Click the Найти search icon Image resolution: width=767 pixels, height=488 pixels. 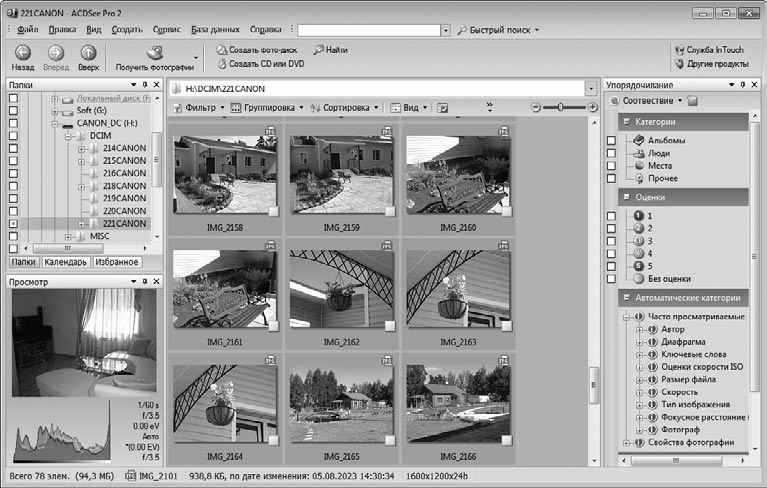pos(318,49)
